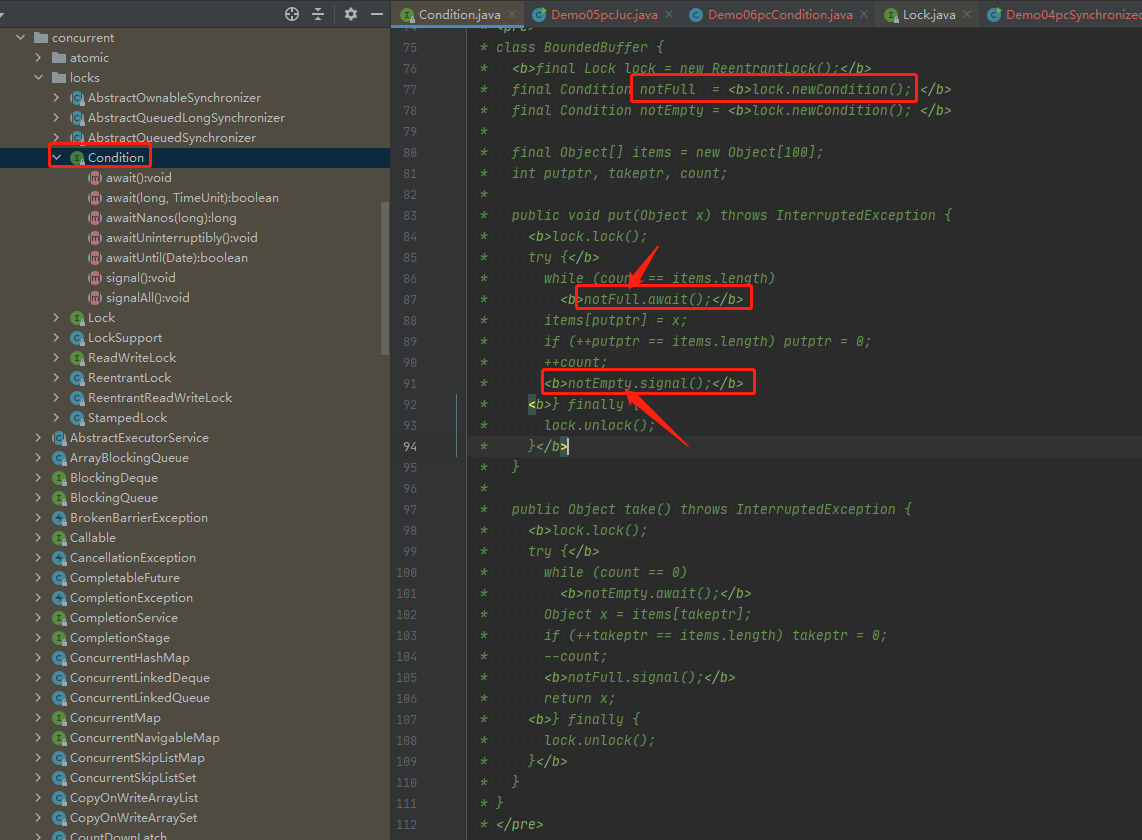Click the CompletionException class icon

[59, 598]
